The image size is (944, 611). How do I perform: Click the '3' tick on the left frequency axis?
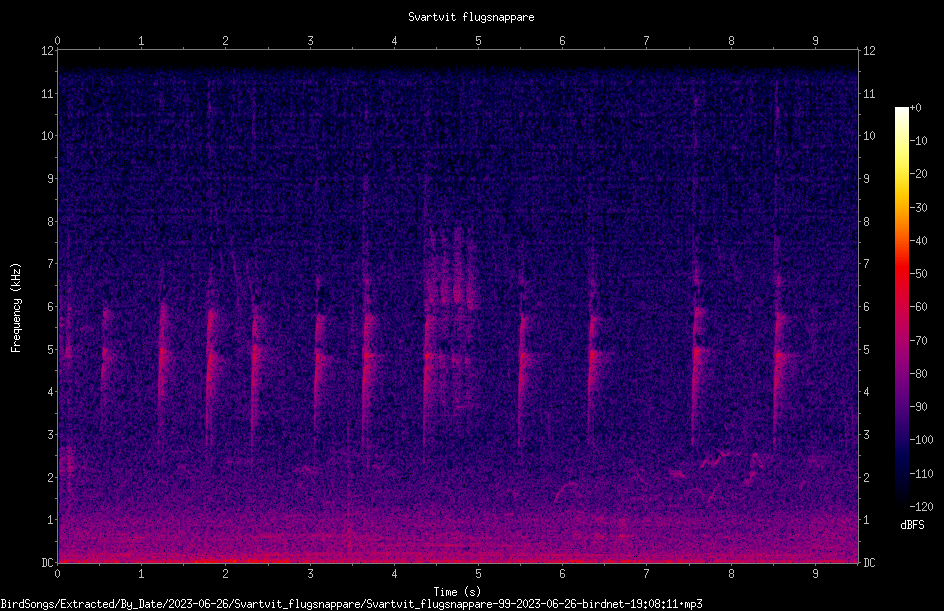[50, 435]
